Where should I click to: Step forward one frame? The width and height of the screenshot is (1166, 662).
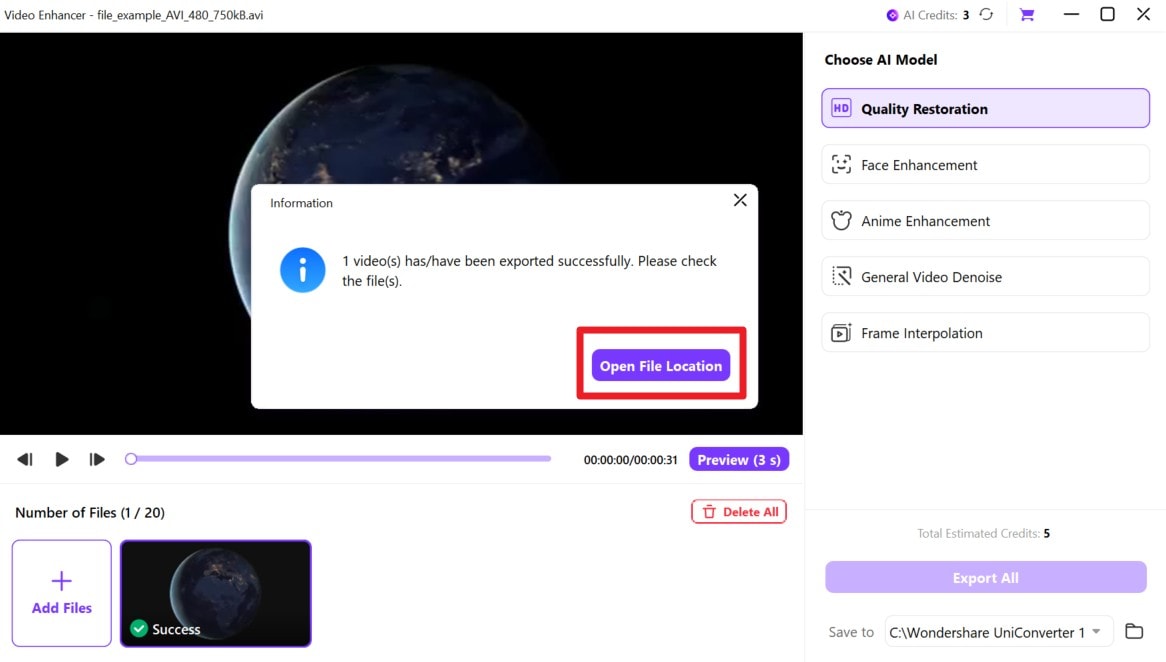click(x=97, y=458)
